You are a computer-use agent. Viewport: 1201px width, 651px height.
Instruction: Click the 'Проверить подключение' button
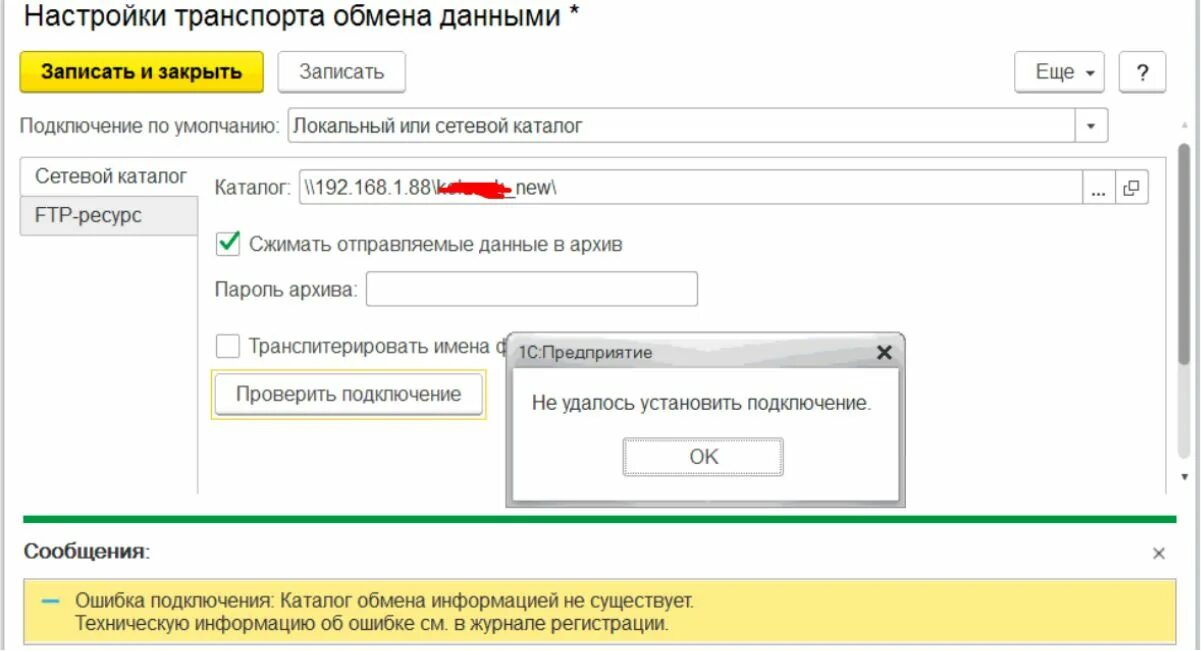pos(348,394)
